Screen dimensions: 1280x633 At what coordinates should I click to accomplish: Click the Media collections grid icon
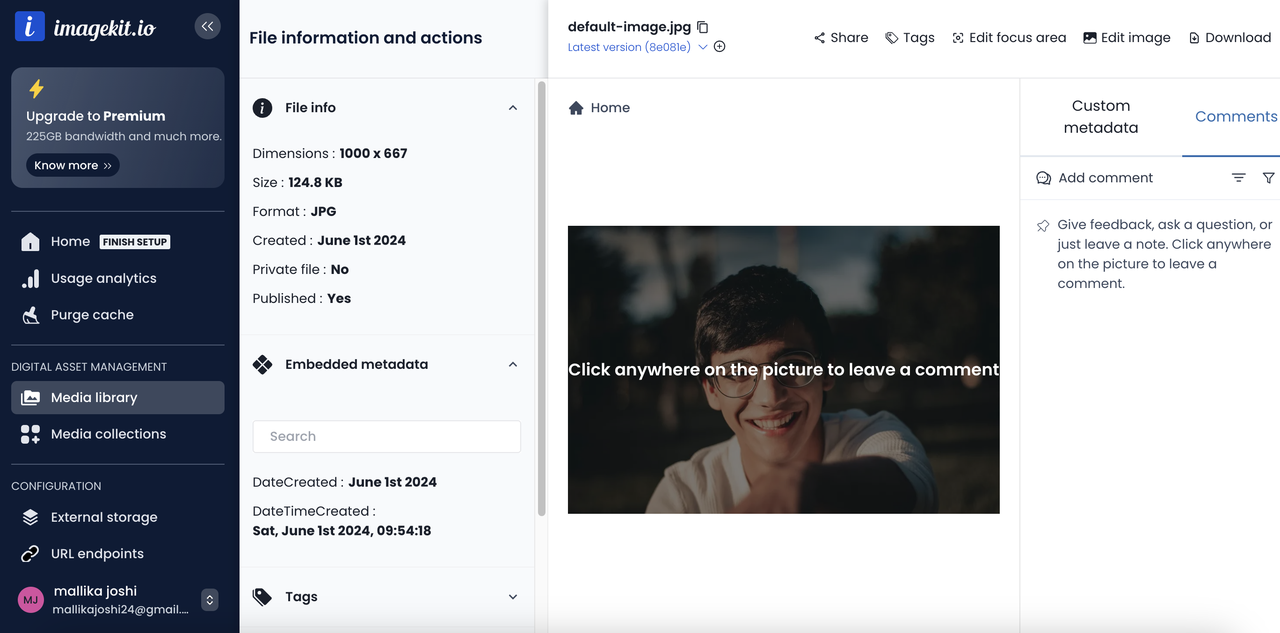point(31,434)
